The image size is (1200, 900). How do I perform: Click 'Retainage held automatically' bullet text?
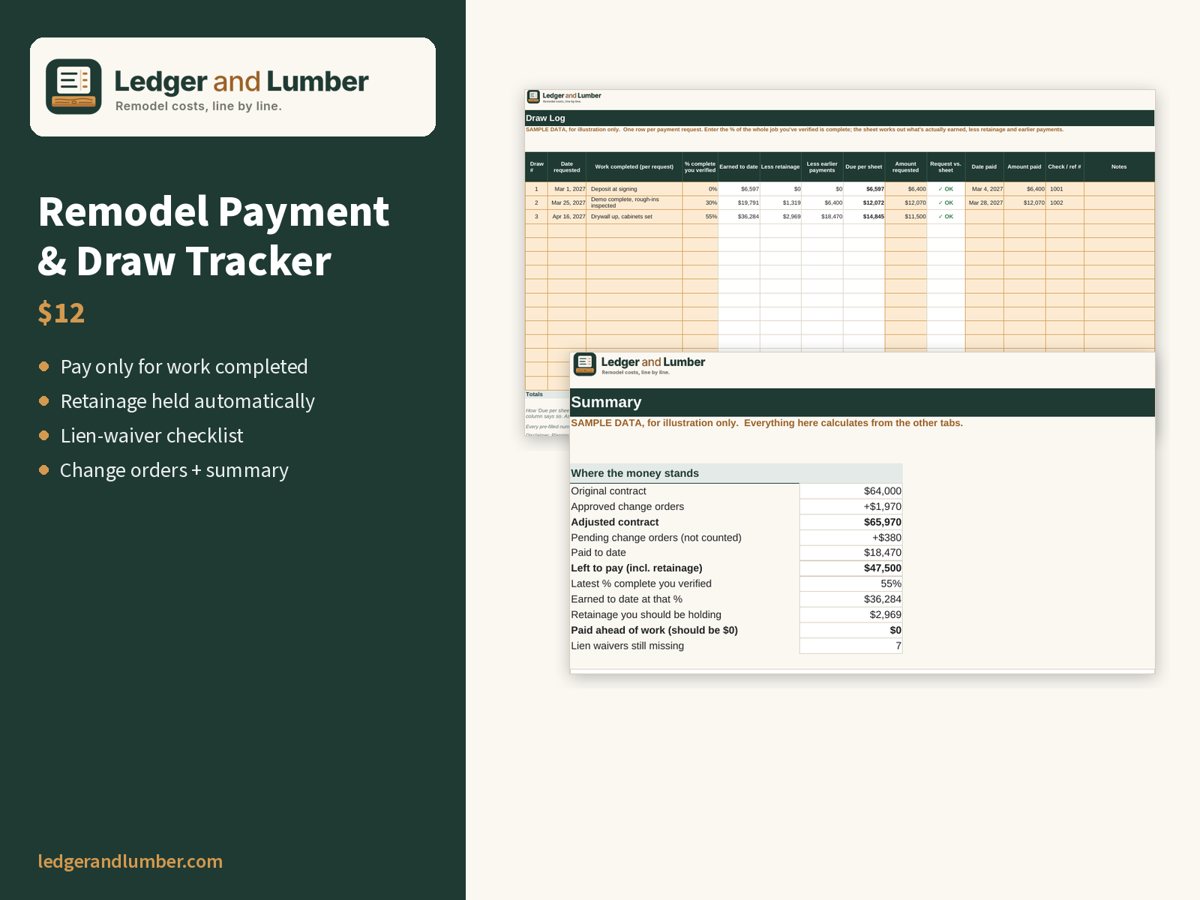pyautogui.click(x=187, y=401)
